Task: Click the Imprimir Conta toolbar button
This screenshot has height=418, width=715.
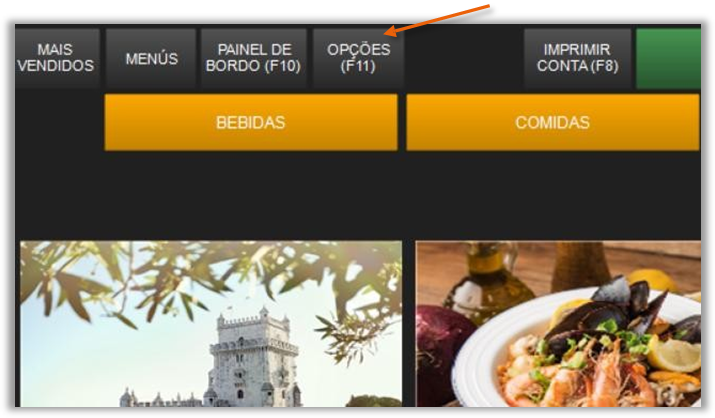Action: (x=577, y=58)
